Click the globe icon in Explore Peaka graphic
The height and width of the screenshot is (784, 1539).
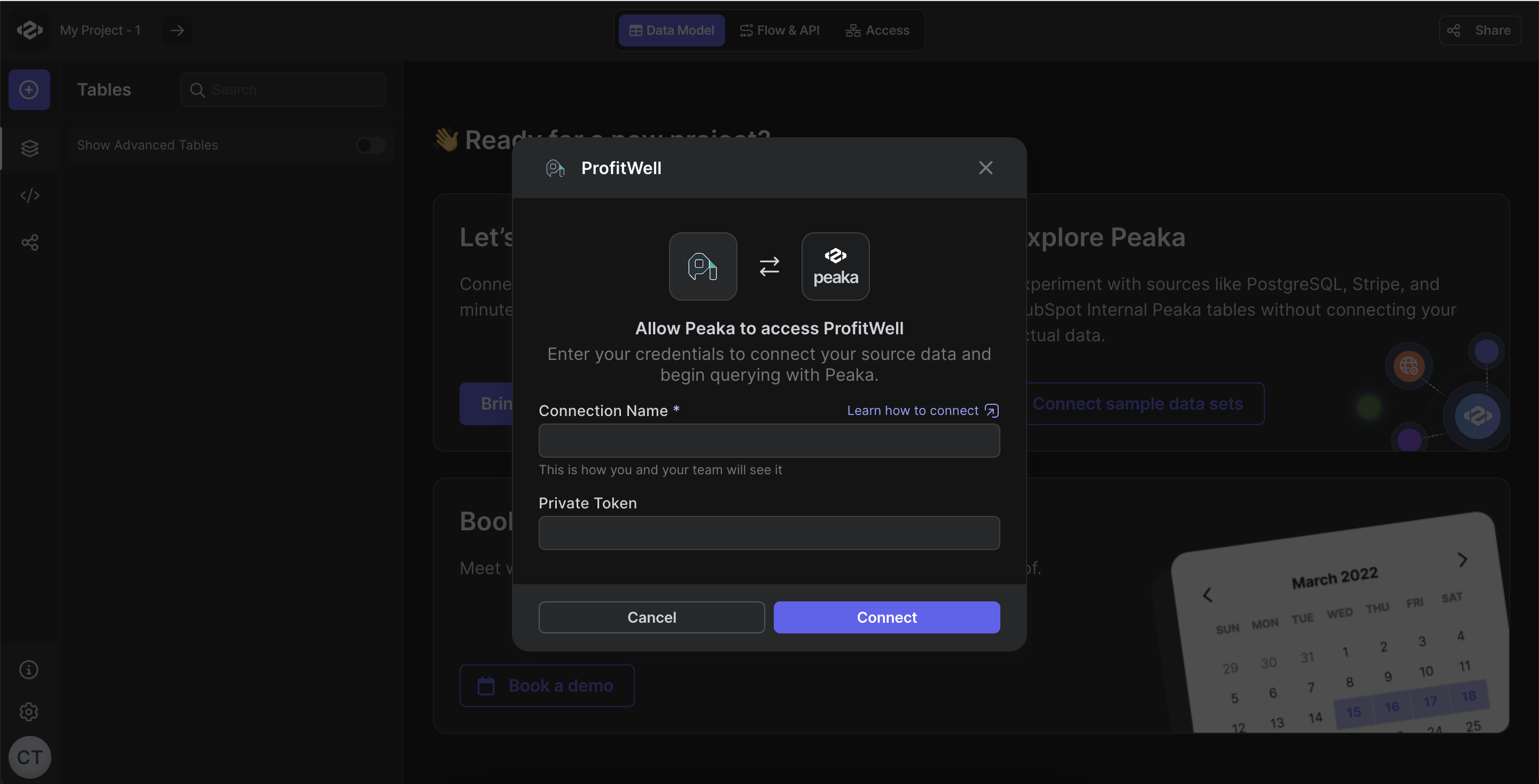pos(1408,365)
